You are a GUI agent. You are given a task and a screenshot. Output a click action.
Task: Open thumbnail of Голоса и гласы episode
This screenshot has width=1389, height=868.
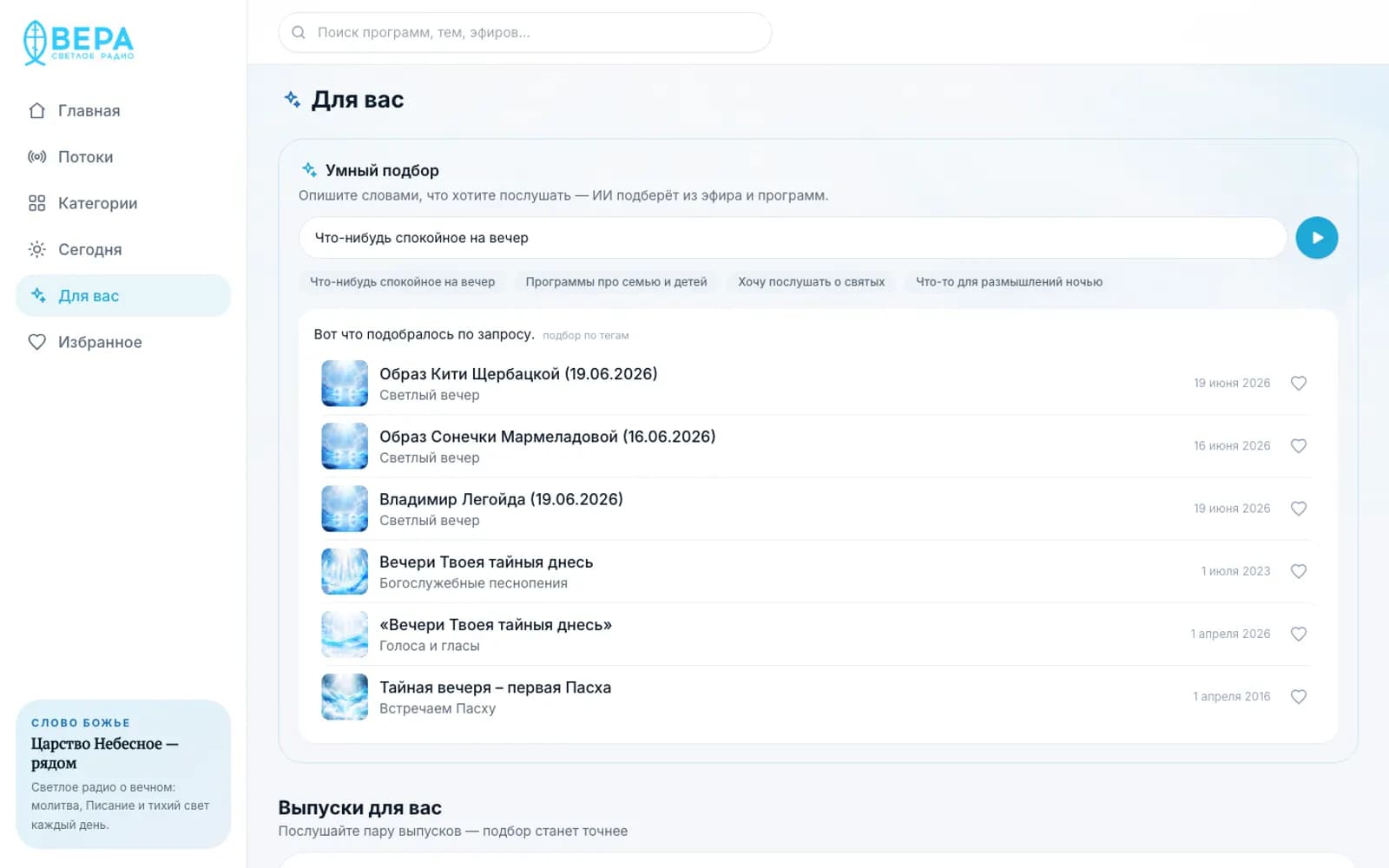click(345, 634)
